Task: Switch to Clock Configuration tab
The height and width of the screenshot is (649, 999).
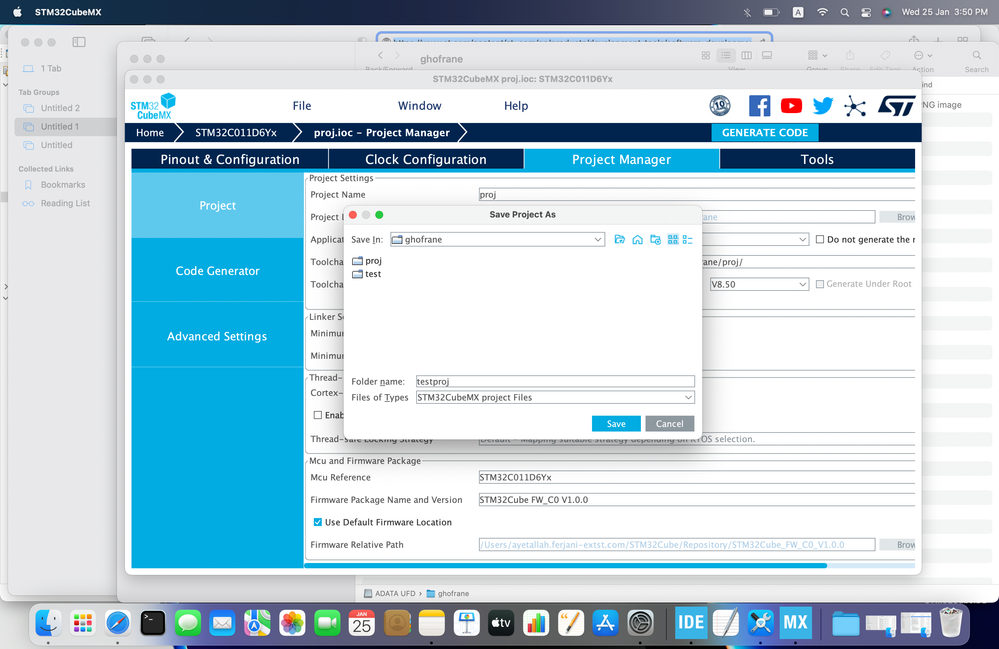Action: [426, 159]
